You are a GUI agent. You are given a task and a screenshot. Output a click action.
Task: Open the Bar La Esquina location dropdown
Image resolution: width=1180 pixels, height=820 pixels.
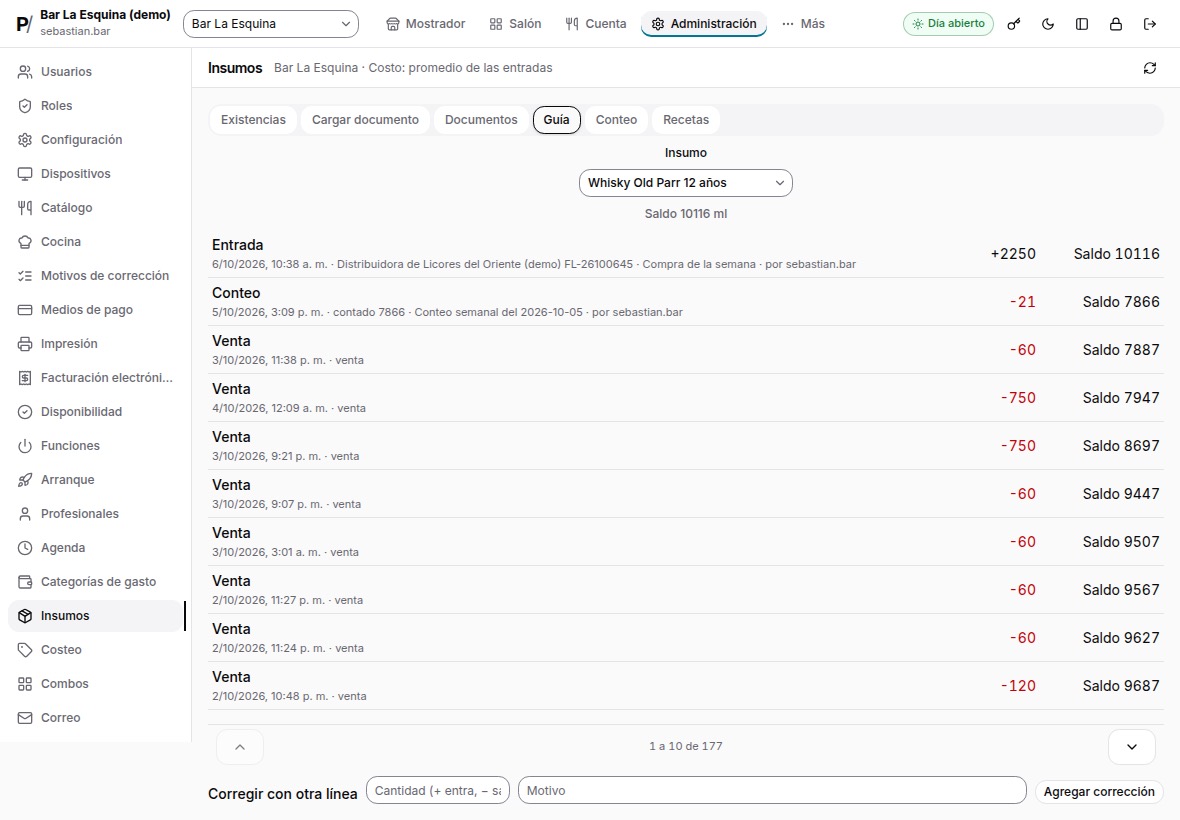[271, 24]
